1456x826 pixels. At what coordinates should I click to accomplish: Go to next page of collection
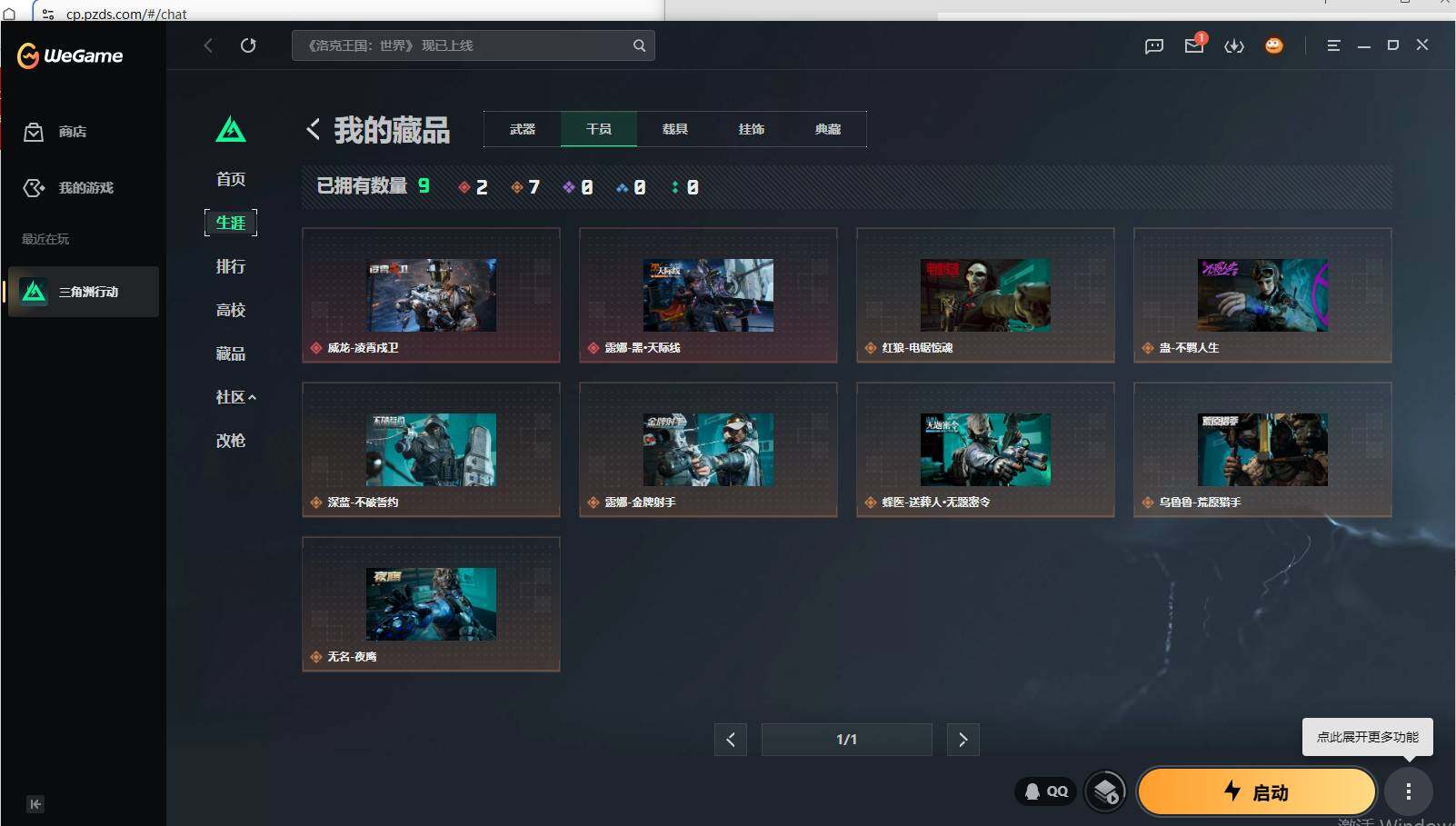tap(963, 740)
